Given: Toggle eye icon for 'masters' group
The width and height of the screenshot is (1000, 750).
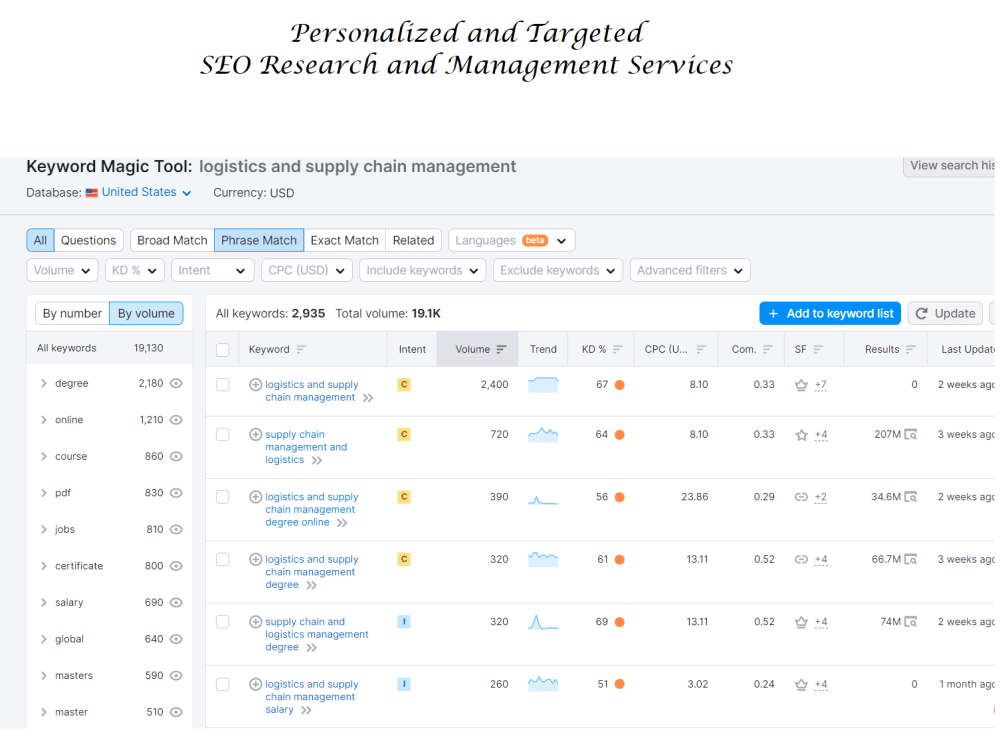Looking at the screenshot, I should coord(176,675).
